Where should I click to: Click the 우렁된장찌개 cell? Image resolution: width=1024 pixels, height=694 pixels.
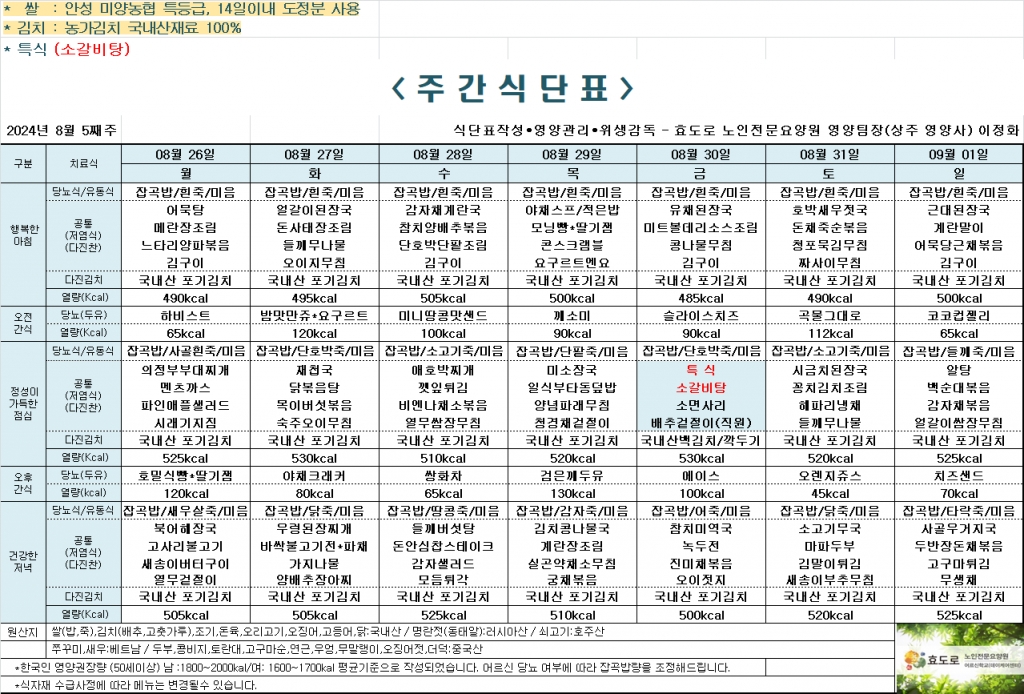pyautogui.click(x=314, y=528)
